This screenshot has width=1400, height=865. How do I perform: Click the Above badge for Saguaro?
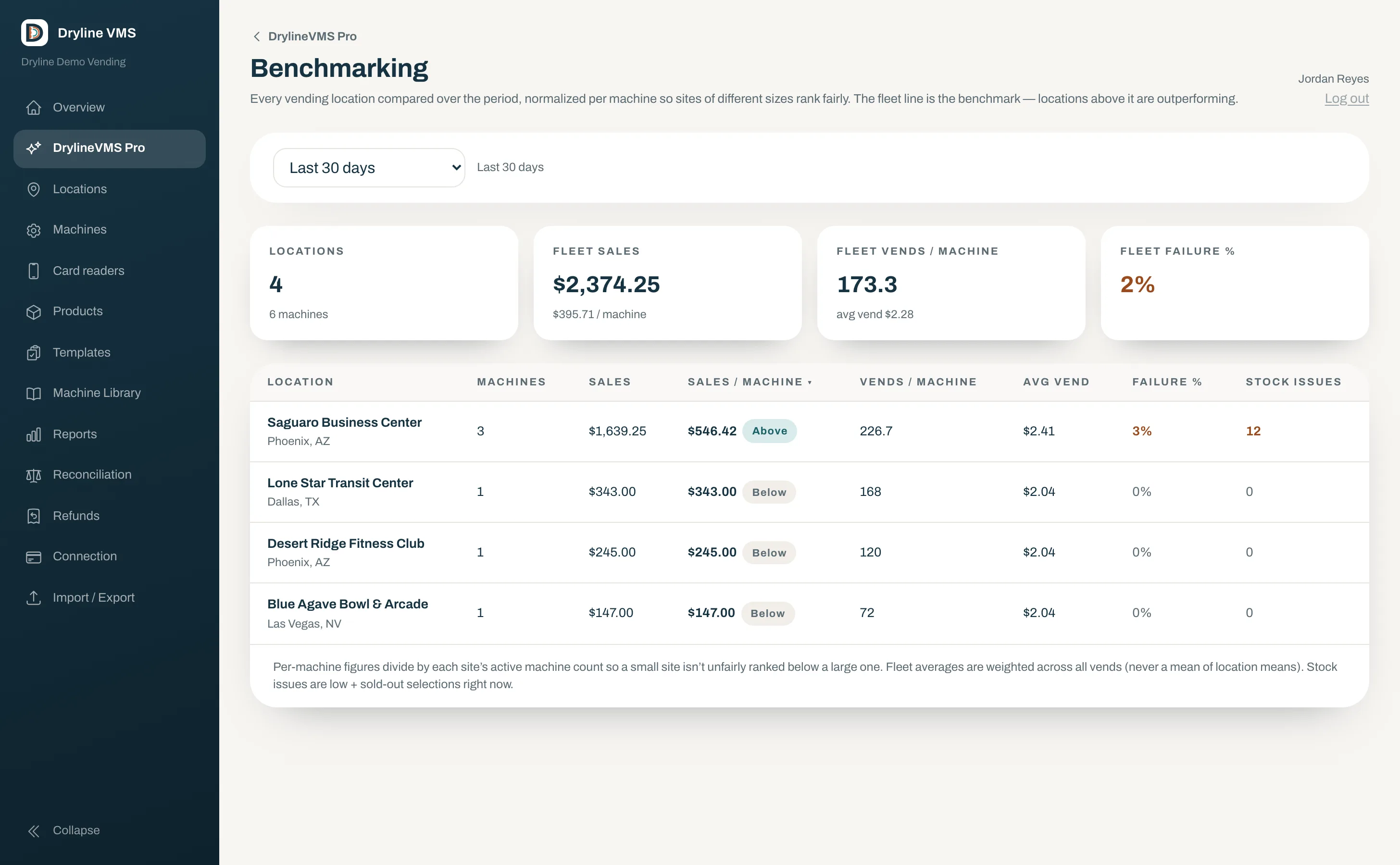click(x=769, y=432)
